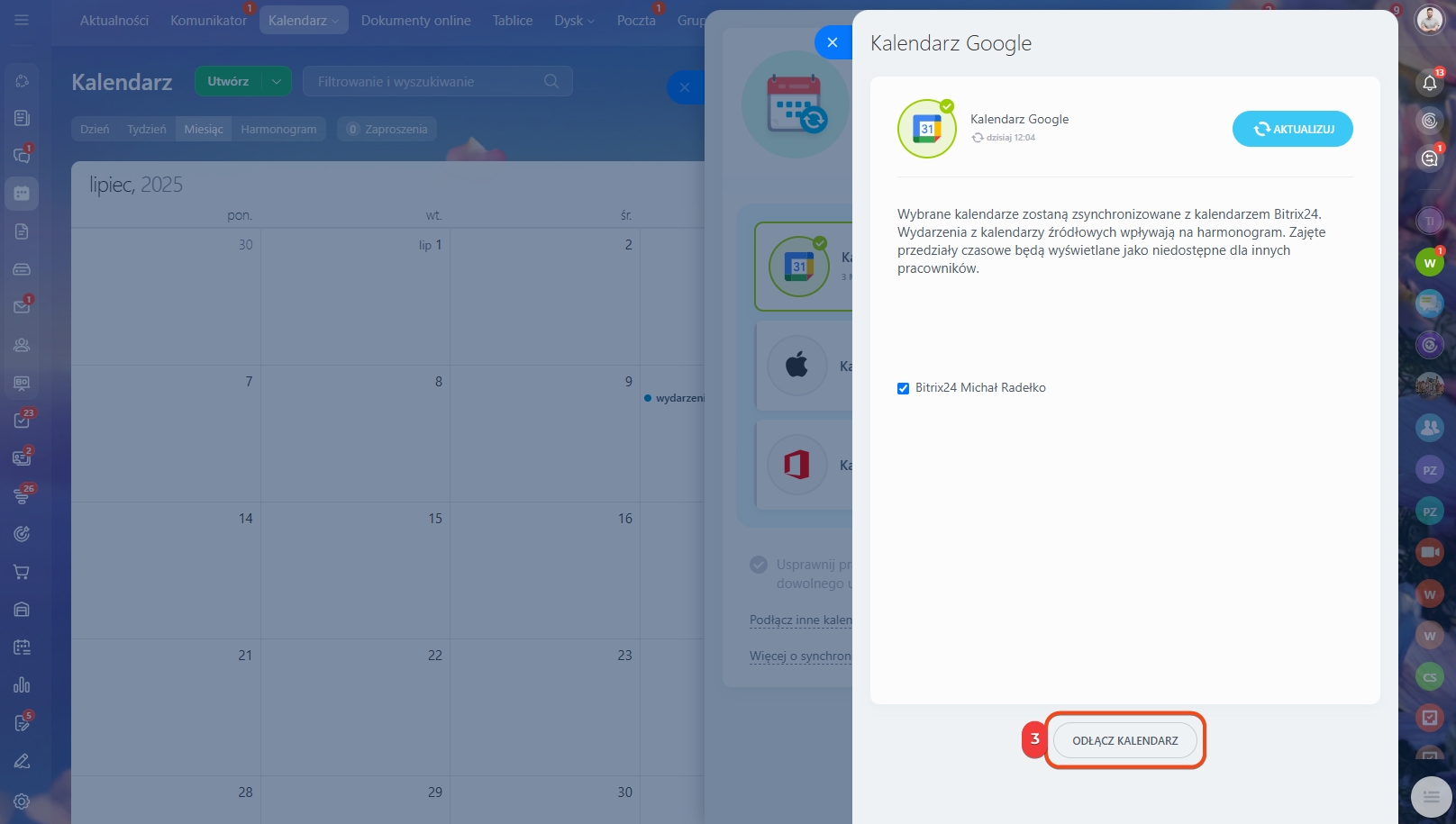Open the employees group icon in left sidebar
Image resolution: width=1456 pixels, height=824 pixels.
pyautogui.click(x=22, y=345)
